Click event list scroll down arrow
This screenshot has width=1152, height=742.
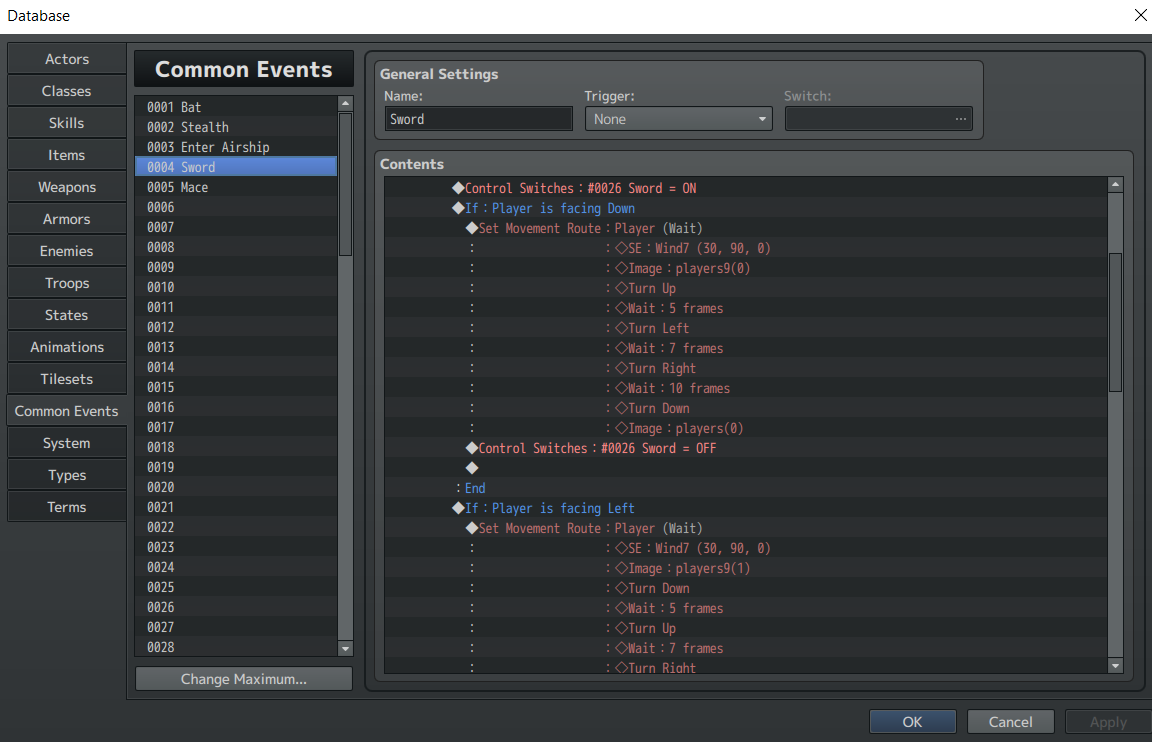tap(345, 649)
